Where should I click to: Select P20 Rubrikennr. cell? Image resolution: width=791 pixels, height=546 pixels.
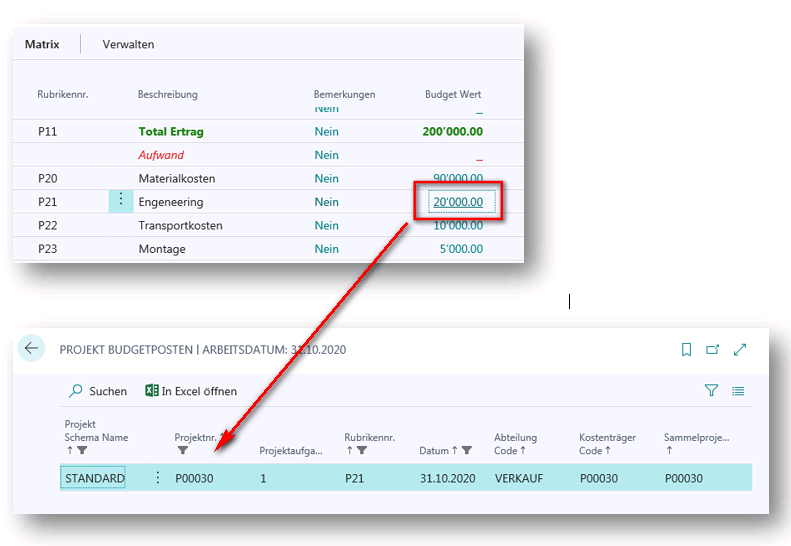click(x=47, y=179)
